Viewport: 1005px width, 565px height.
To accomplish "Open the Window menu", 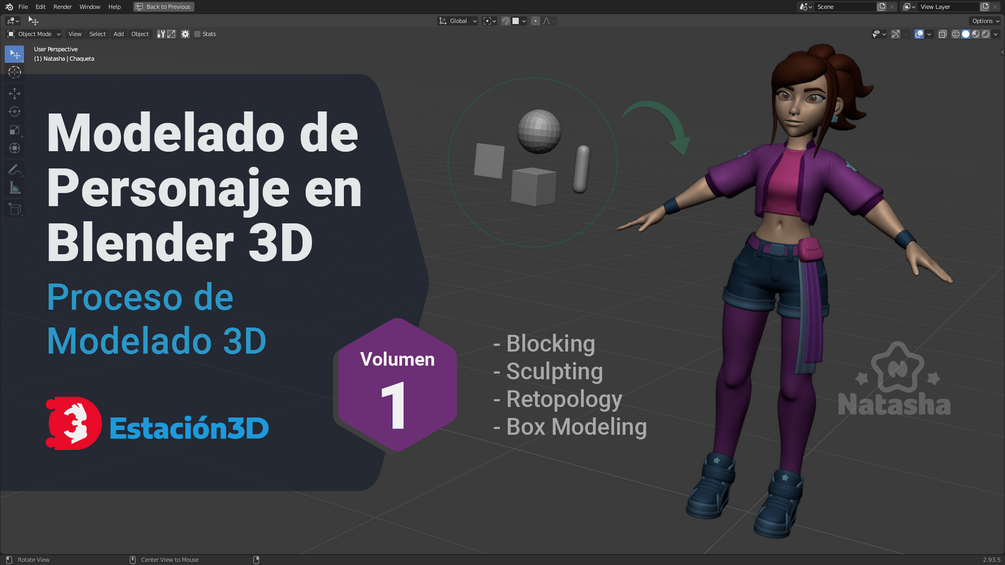I will [90, 6].
